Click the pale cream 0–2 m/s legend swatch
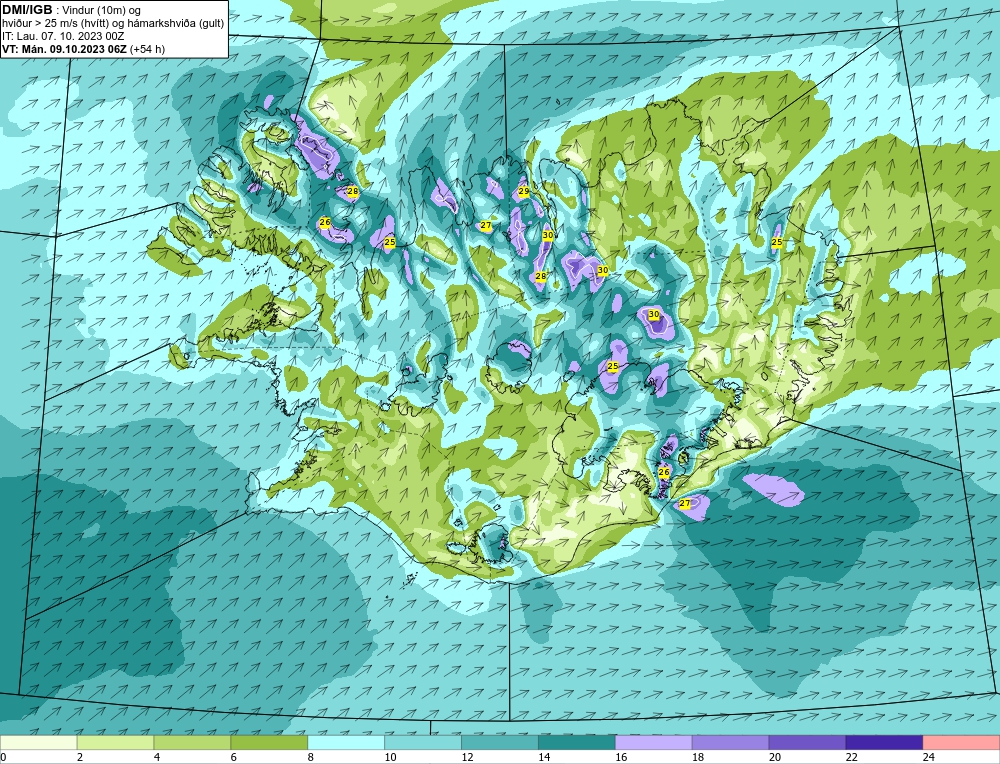 tap(38, 742)
